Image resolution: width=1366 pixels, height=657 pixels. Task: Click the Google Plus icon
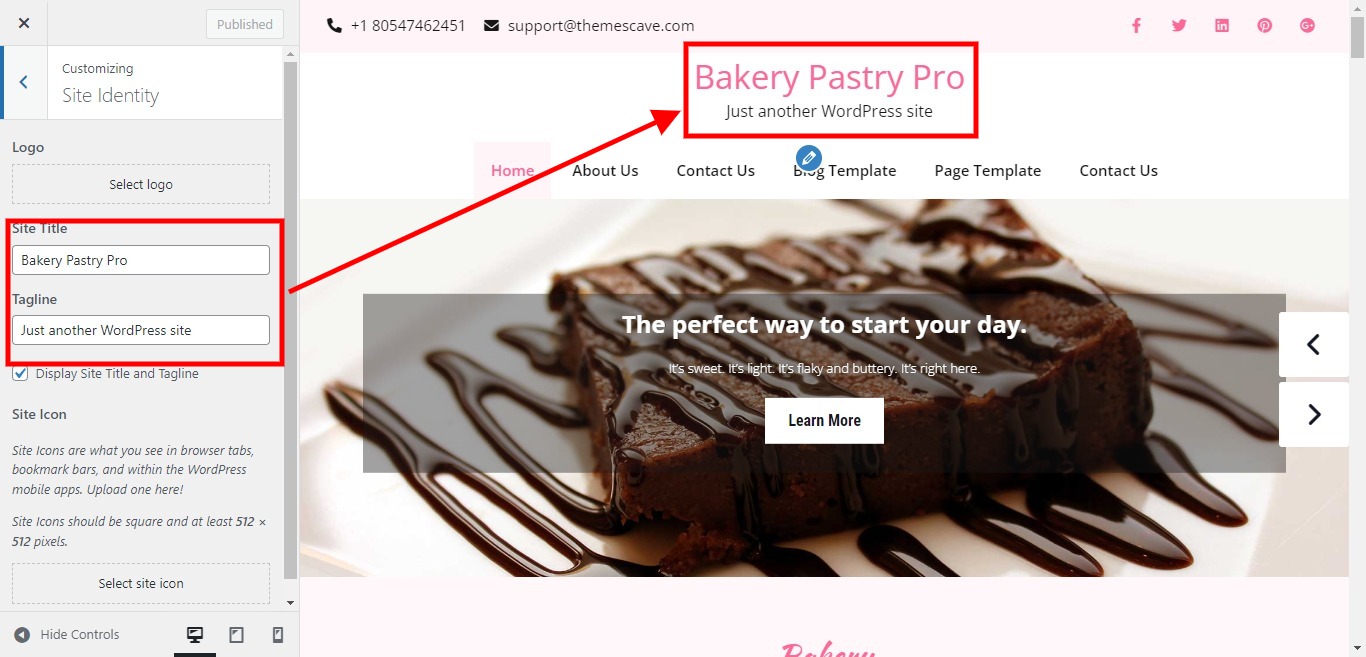tap(1308, 26)
